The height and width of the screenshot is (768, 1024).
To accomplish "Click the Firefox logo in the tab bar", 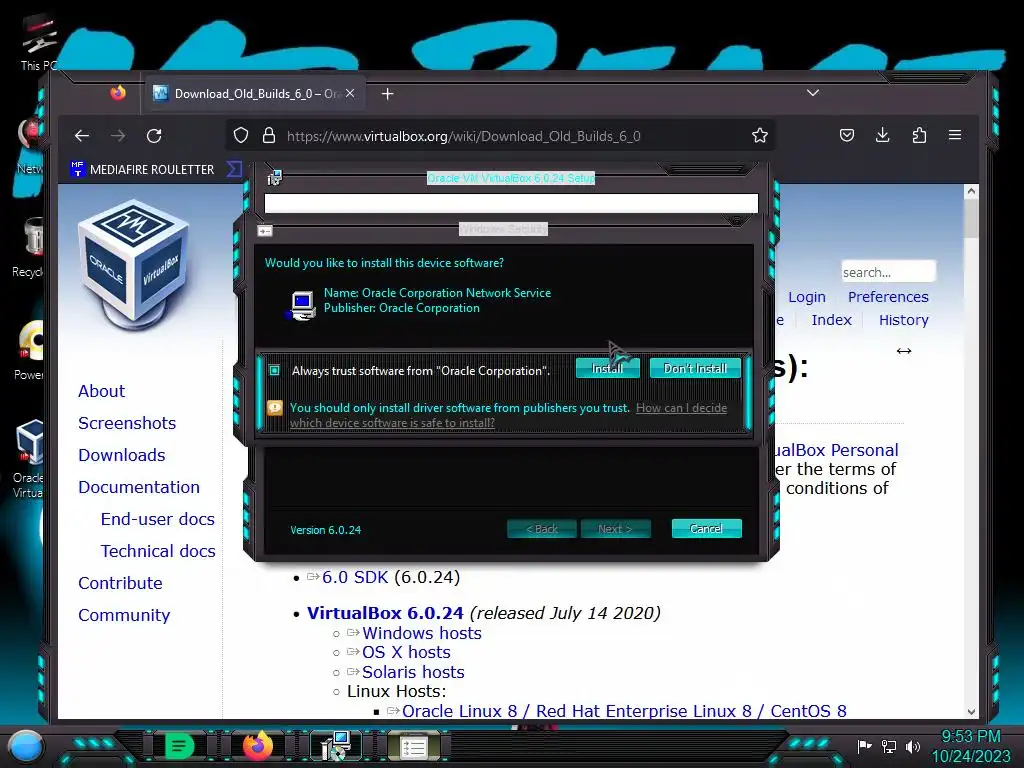I will 118,93.
